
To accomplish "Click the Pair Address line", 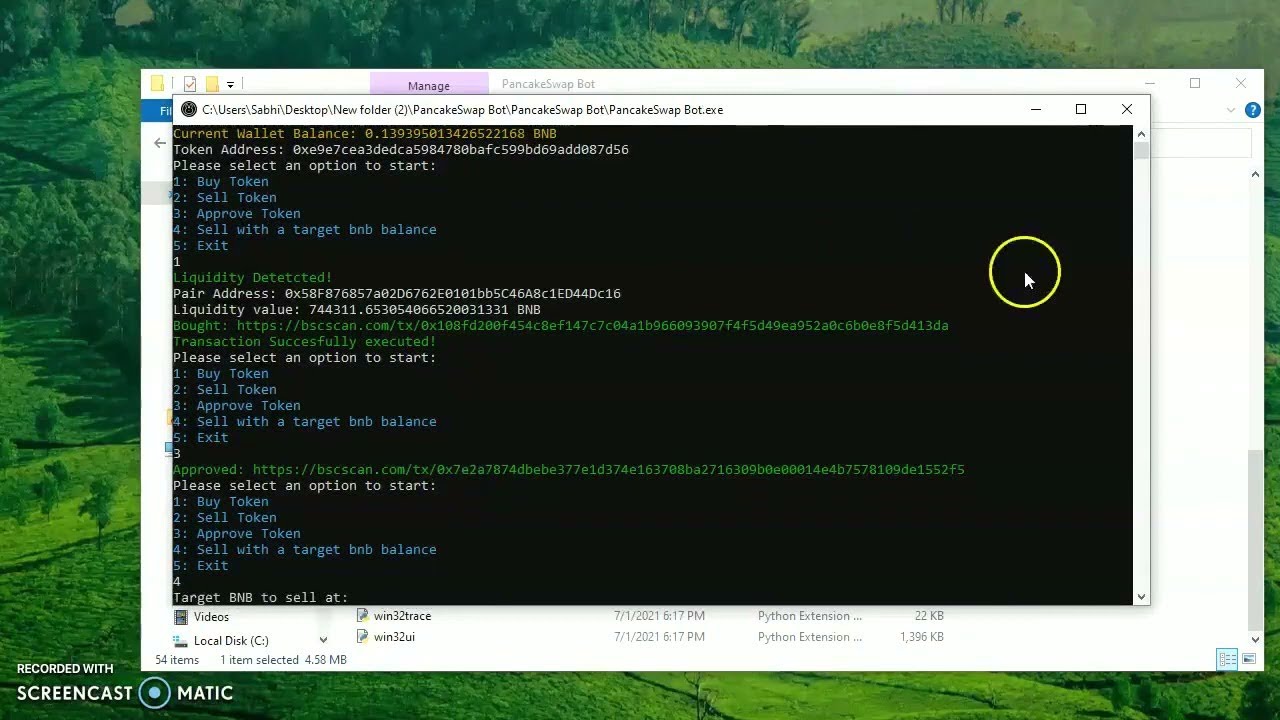I will point(397,294).
